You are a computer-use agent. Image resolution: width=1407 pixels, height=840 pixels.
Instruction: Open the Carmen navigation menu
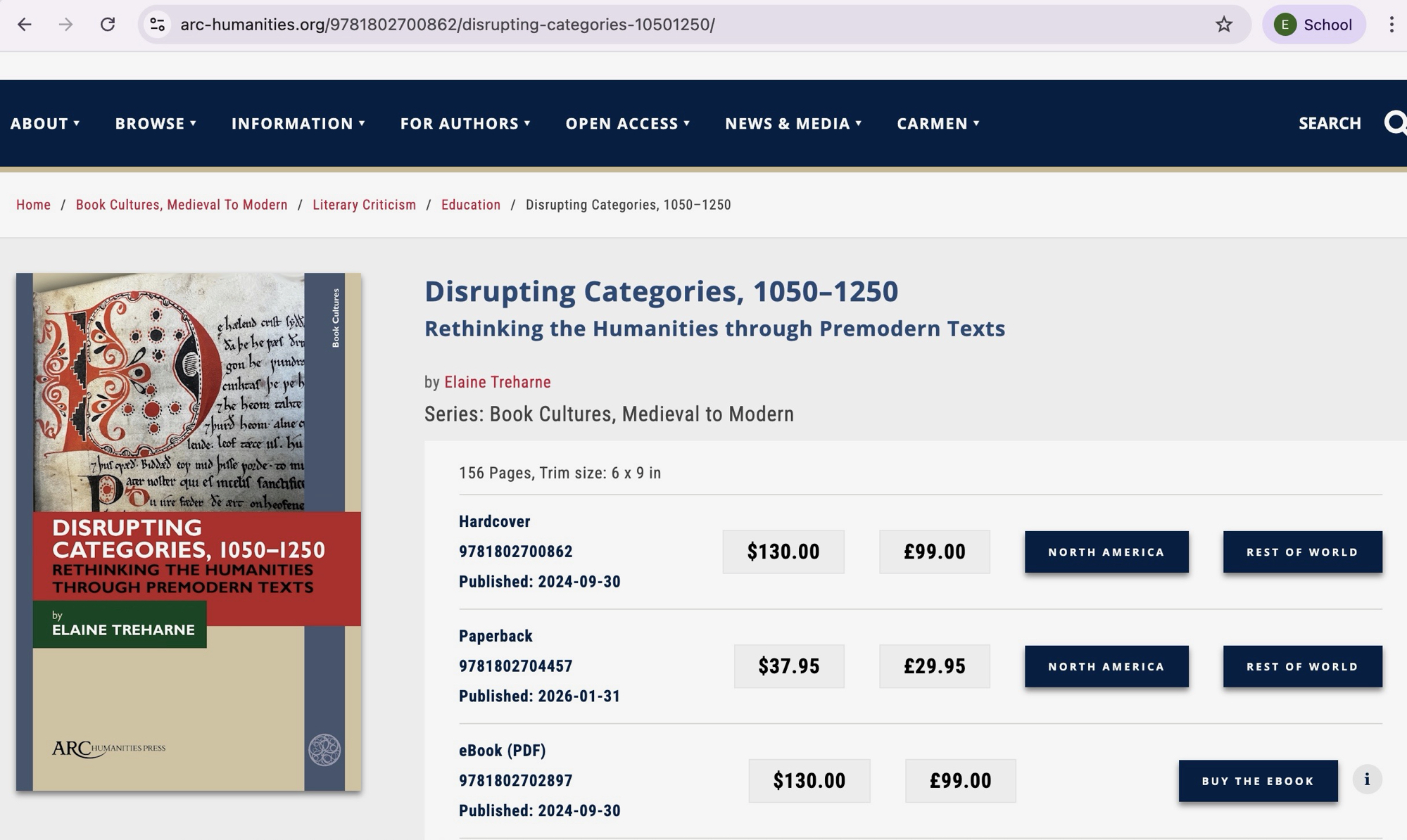point(938,123)
